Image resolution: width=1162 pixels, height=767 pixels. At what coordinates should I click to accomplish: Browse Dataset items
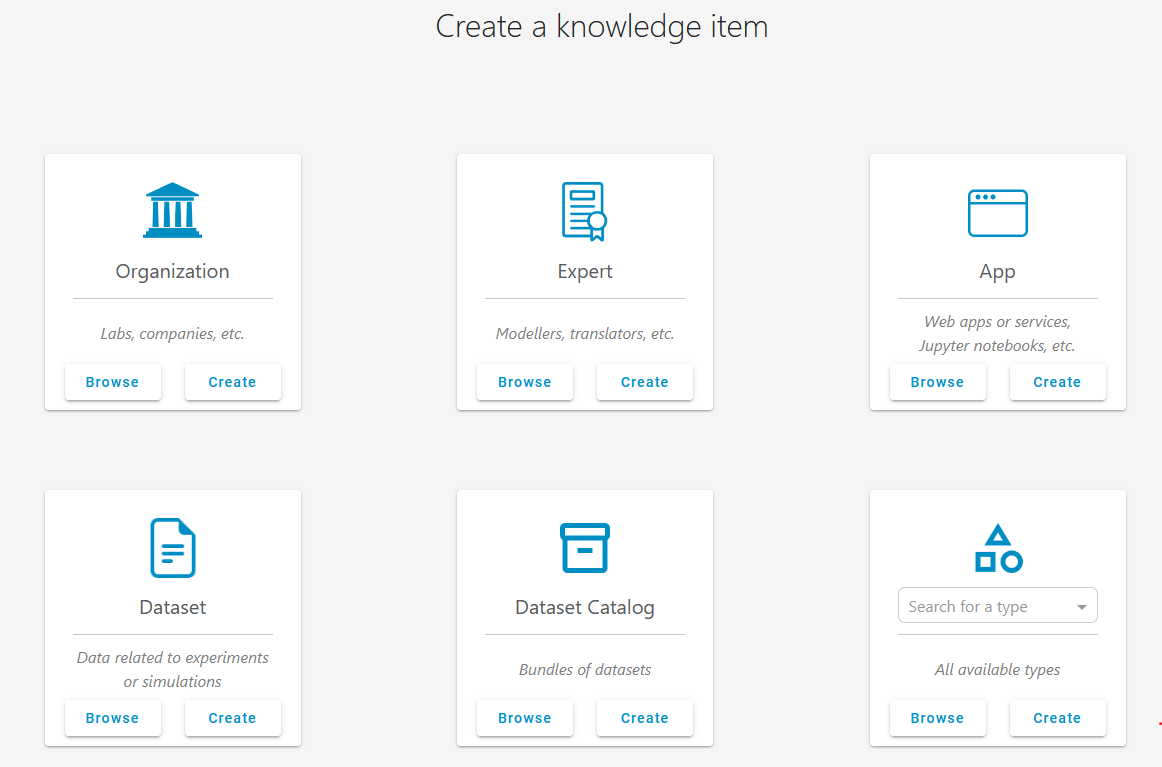point(113,717)
